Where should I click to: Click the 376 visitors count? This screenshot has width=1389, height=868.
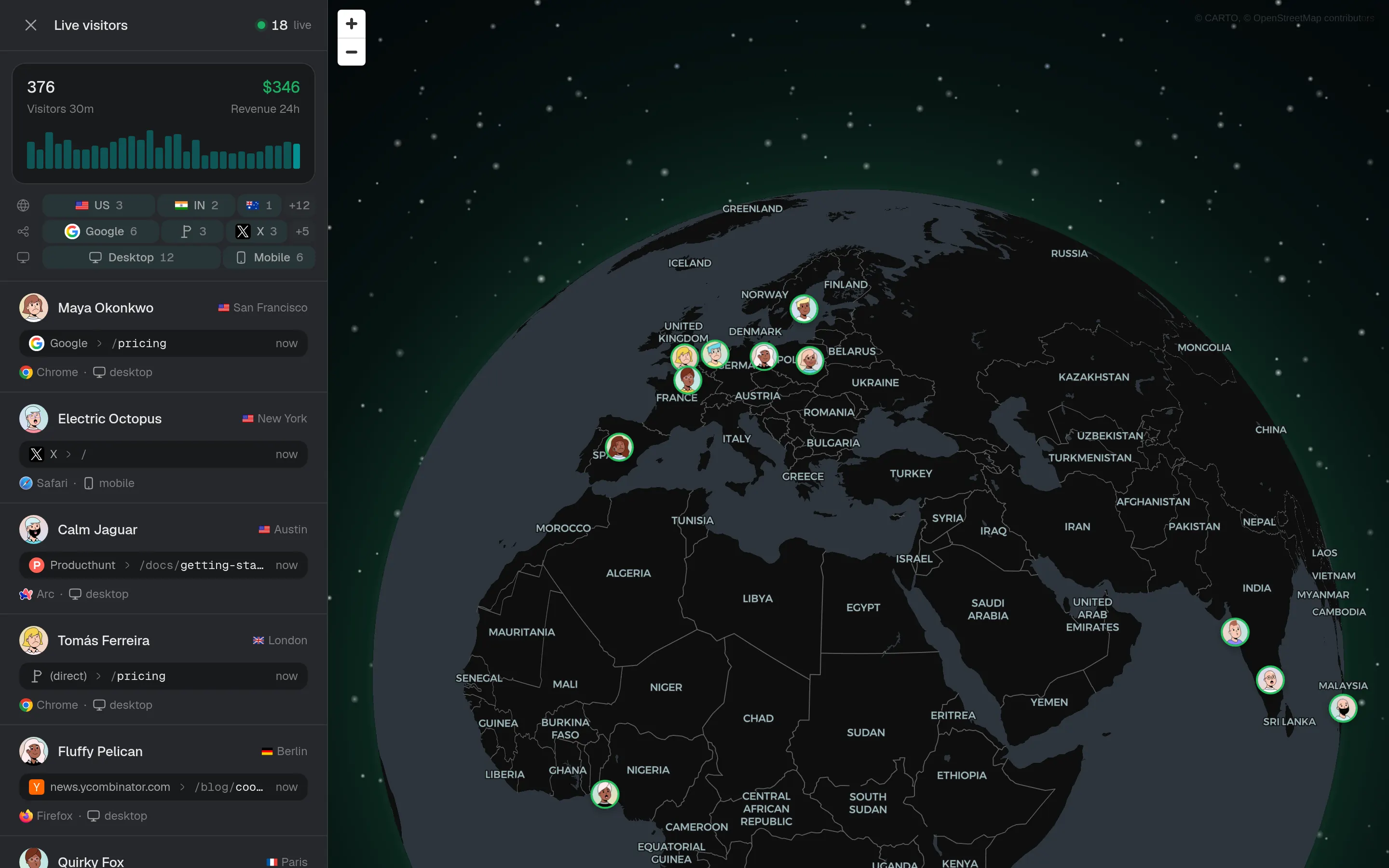click(41, 87)
